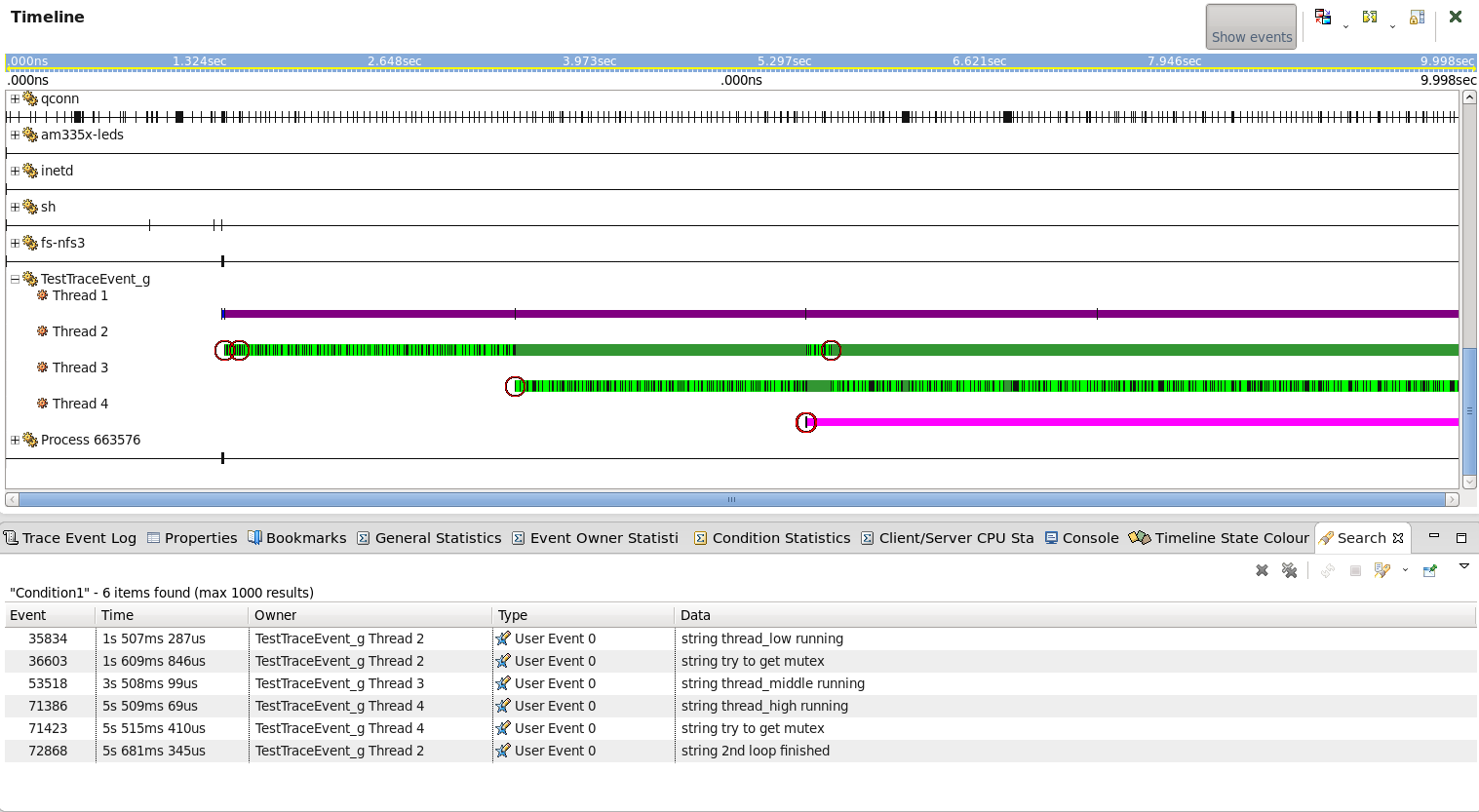Image resolution: width=1479 pixels, height=812 pixels.
Task: Toggle the timeline scroll lock icon
Action: [1417, 18]
